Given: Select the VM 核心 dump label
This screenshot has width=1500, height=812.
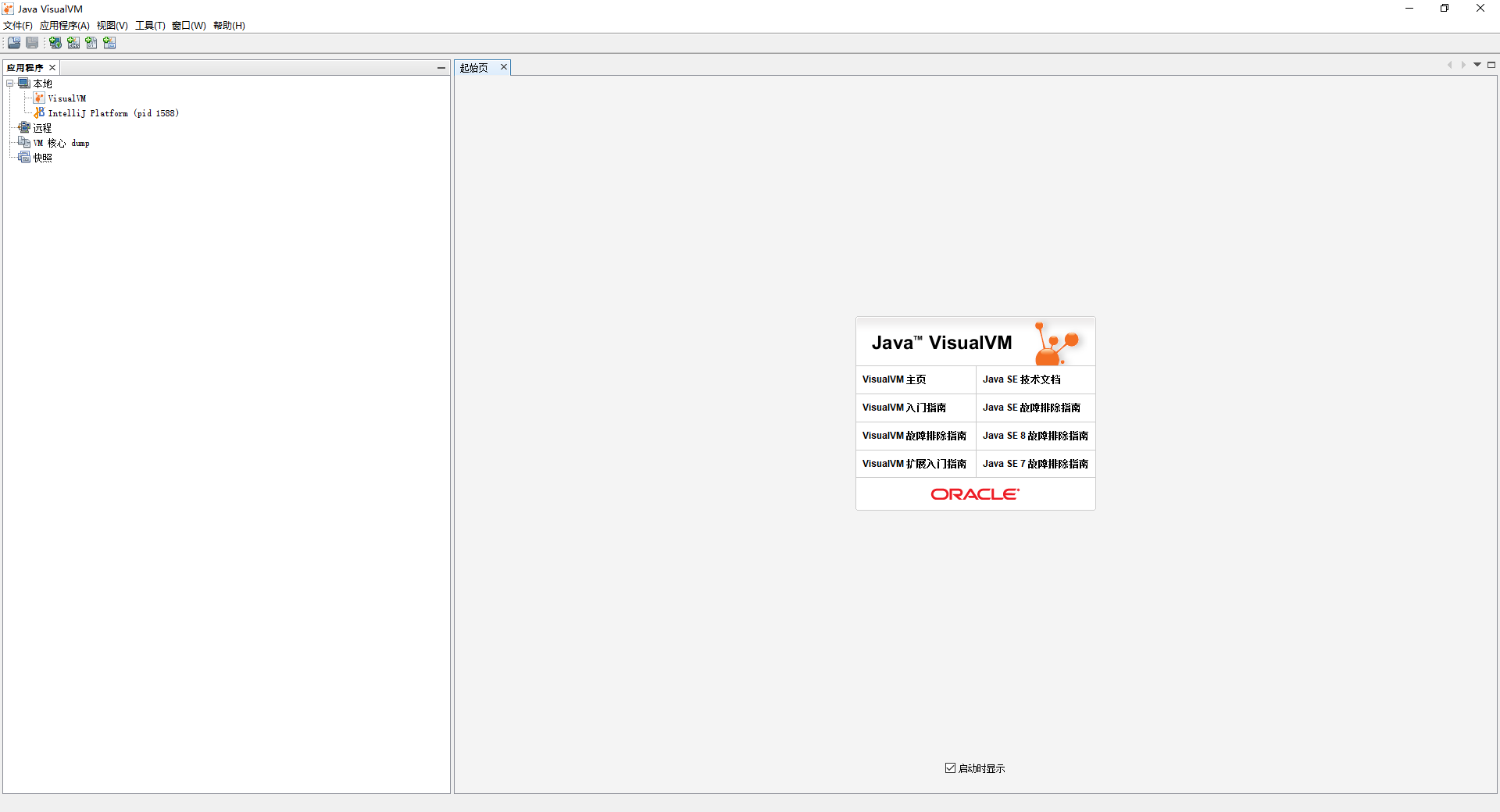Looking at the screenshot, I should 62,143.
